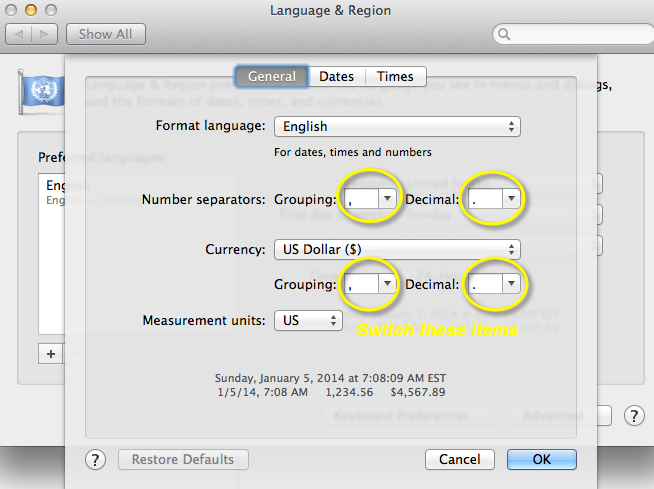
Task: Click the OK button
Action: pyautogui.click(x=542, y=459)
